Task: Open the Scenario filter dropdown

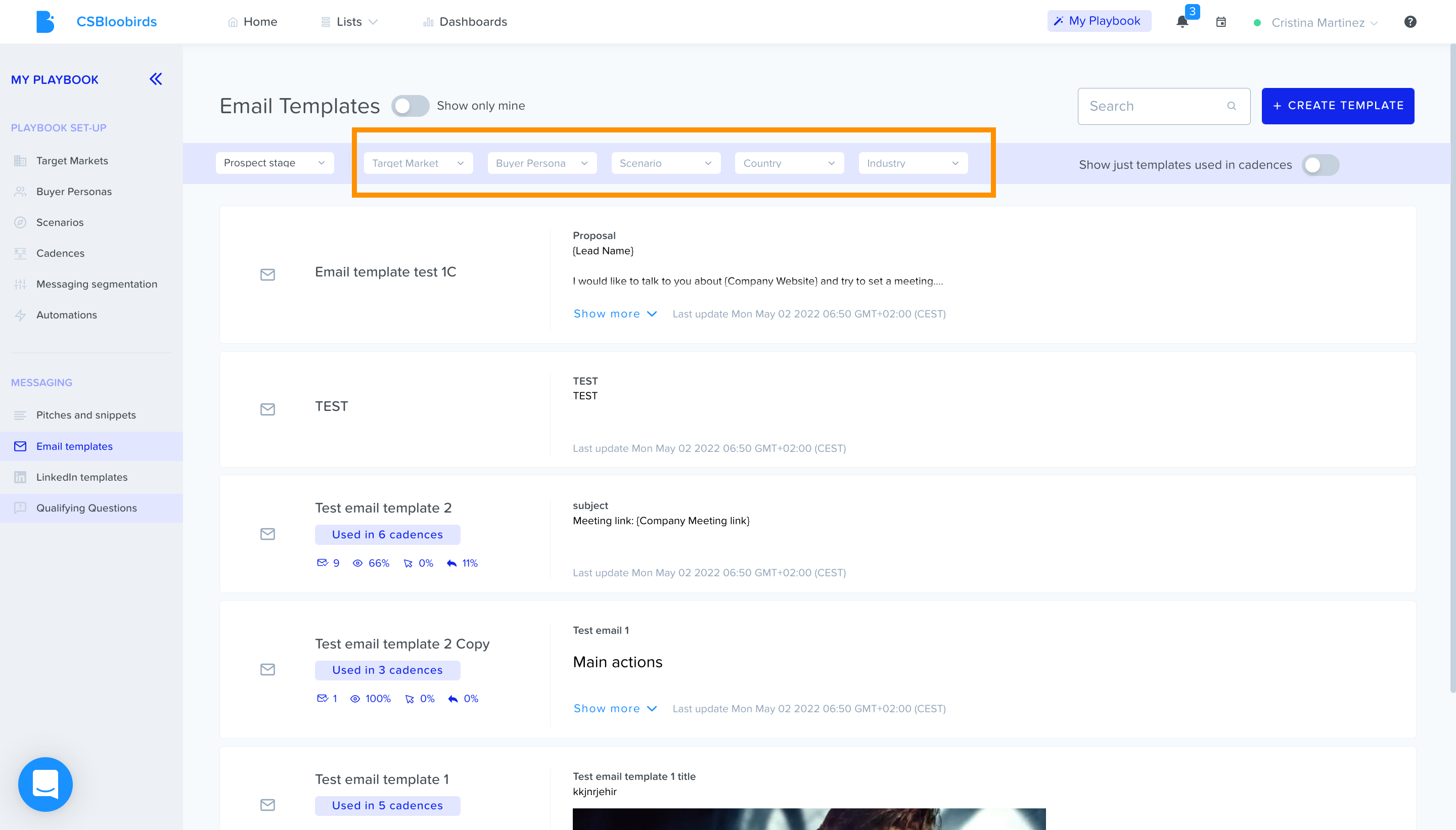Action: (x=666, y=163)
